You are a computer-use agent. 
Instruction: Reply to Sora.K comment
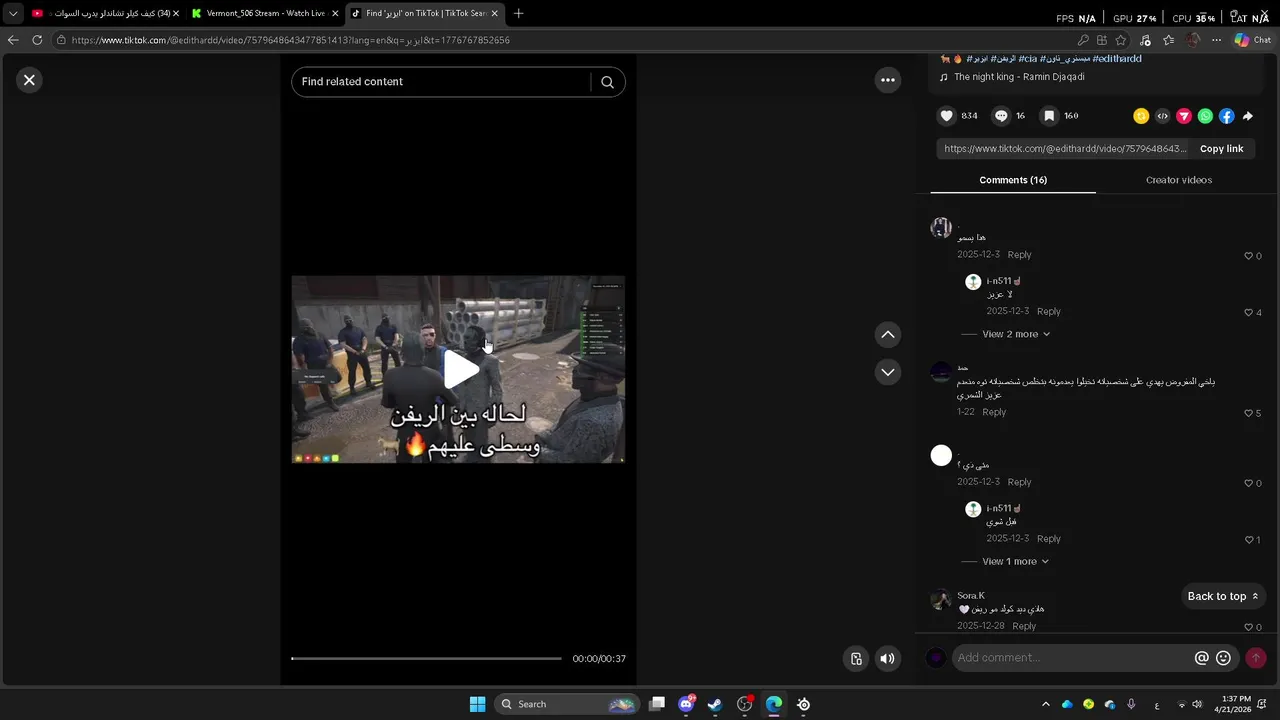click(1024, 626)
